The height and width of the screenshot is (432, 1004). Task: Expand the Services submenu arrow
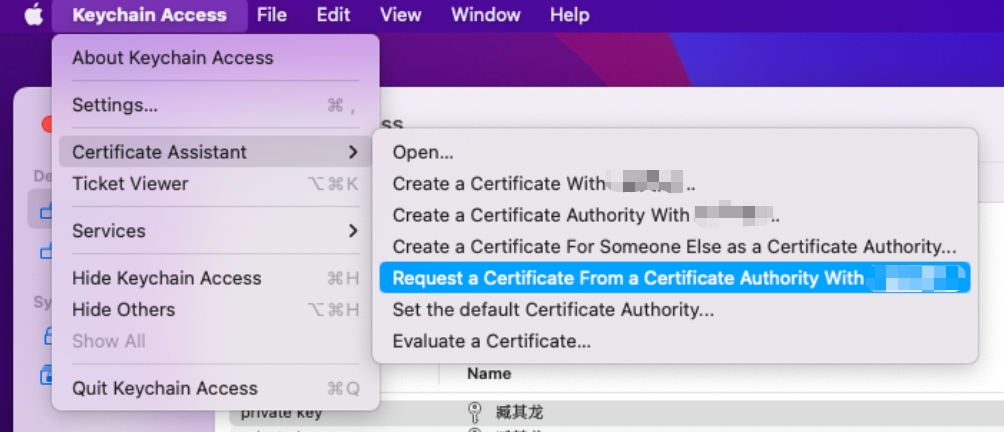point(352,231)
